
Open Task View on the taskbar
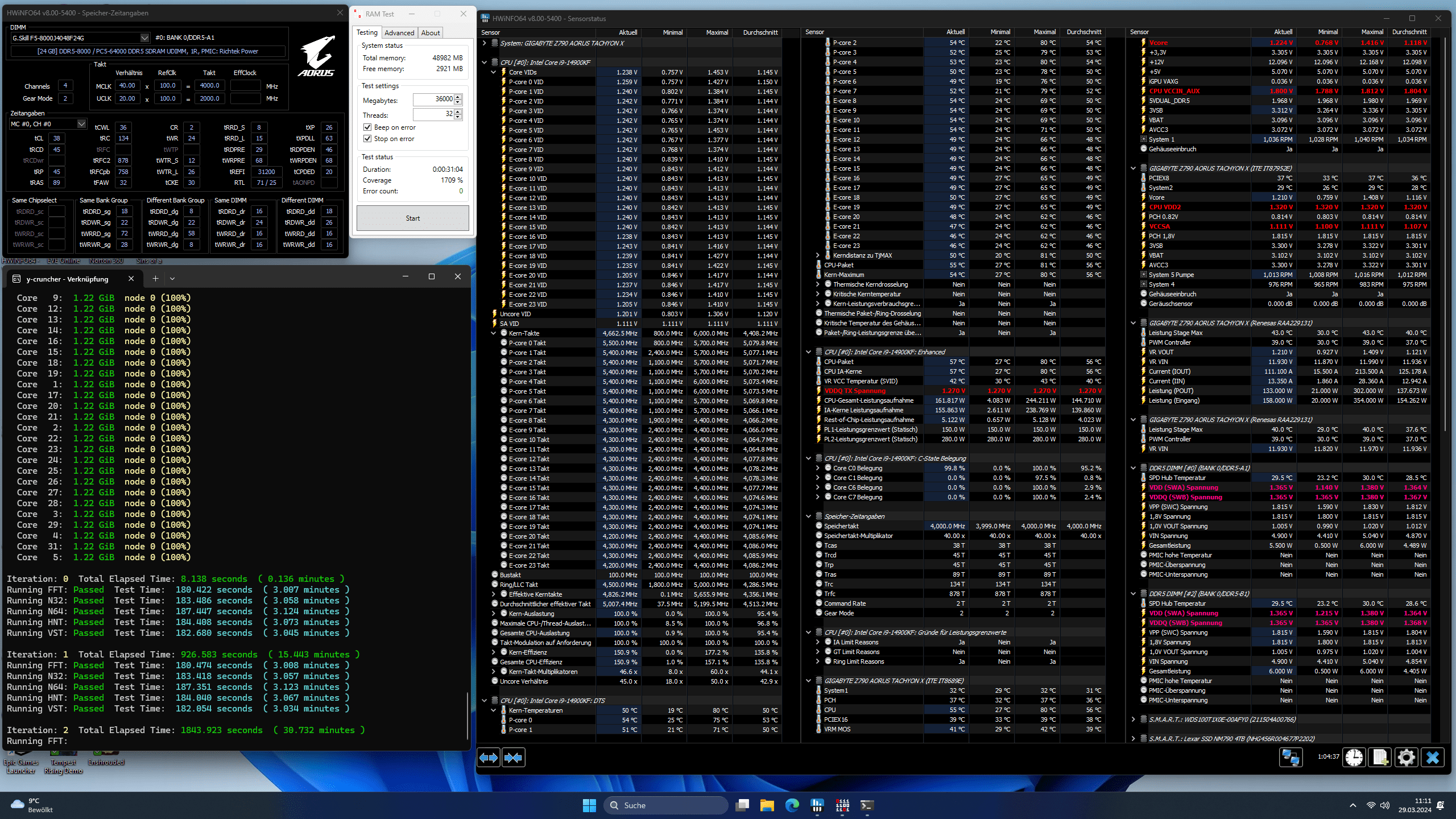(x=742, y=805)
